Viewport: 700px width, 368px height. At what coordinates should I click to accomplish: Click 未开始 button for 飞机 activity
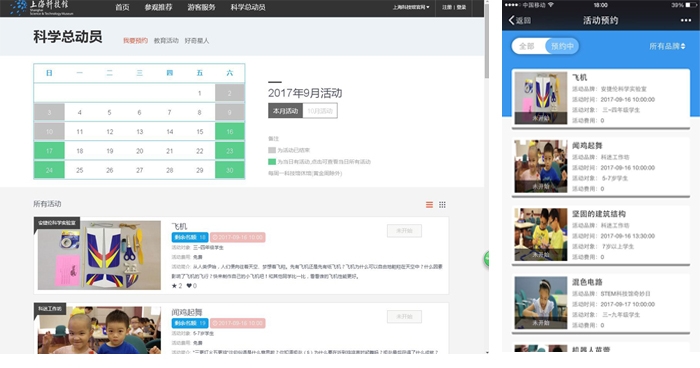404,231
